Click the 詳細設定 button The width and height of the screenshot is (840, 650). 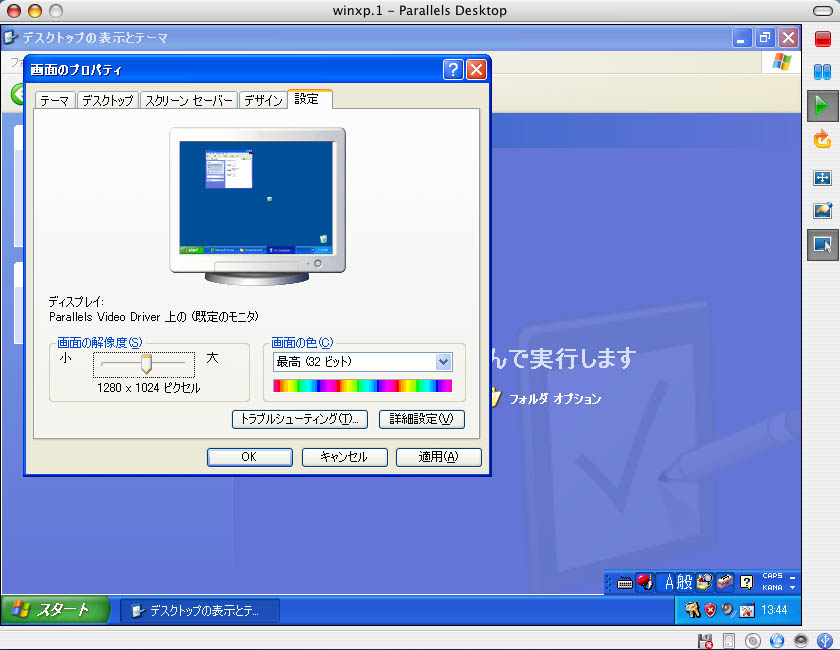tap(422, 419)
